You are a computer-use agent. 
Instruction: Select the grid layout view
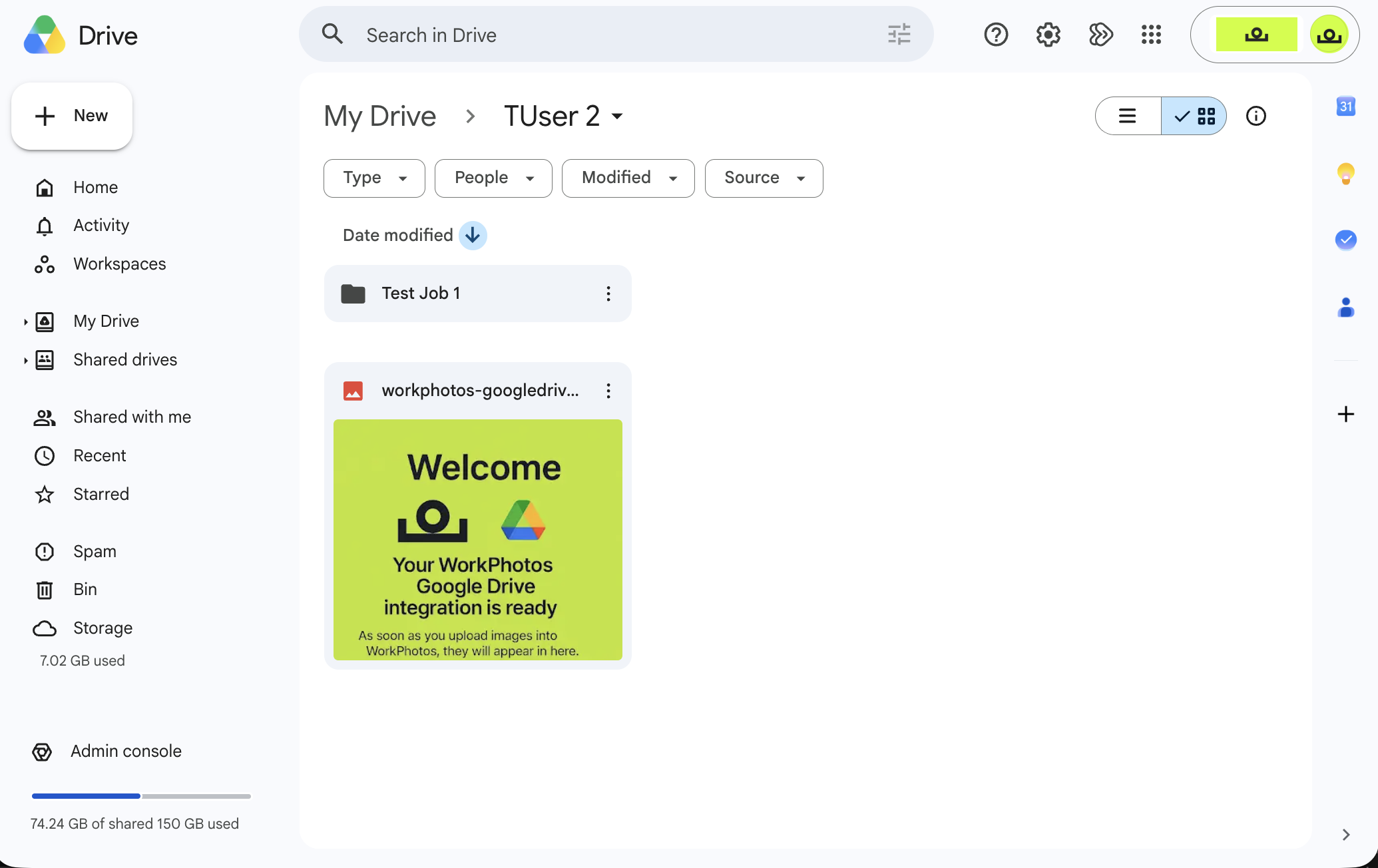[1194, 116]
